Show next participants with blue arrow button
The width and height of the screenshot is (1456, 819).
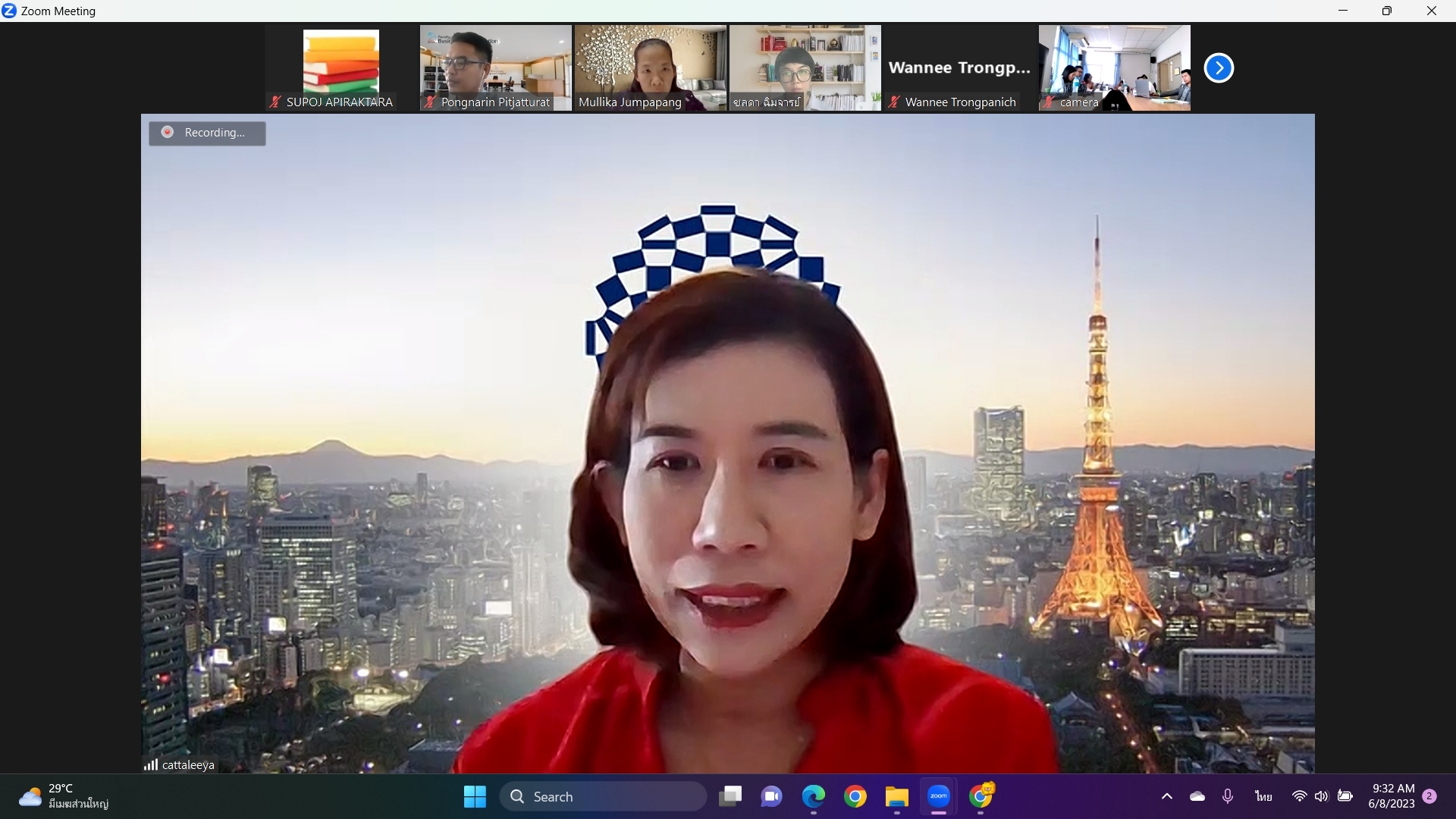pyautogui.click(x=1219, y=68)
